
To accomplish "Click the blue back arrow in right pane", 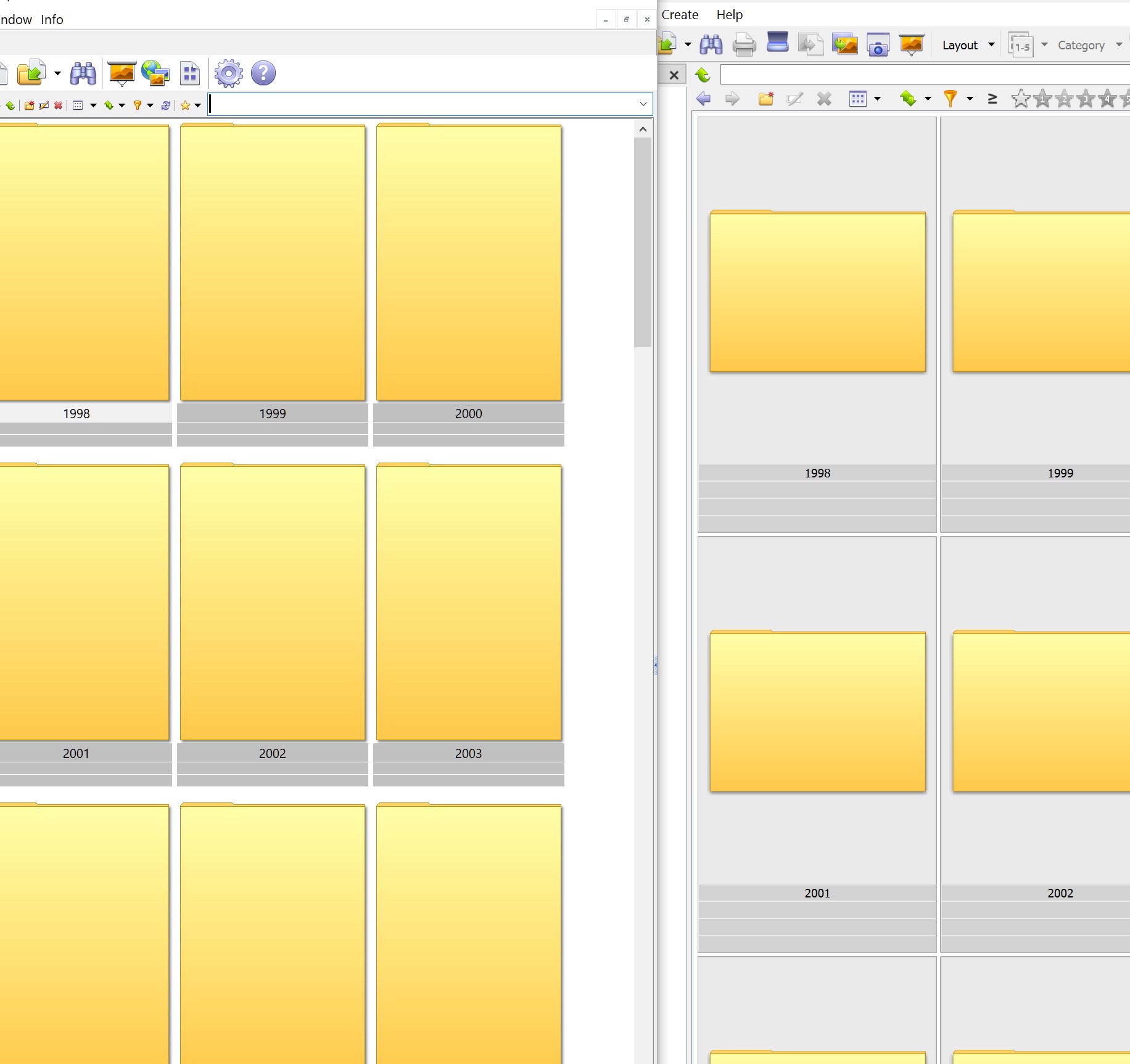I will point(703,99).
